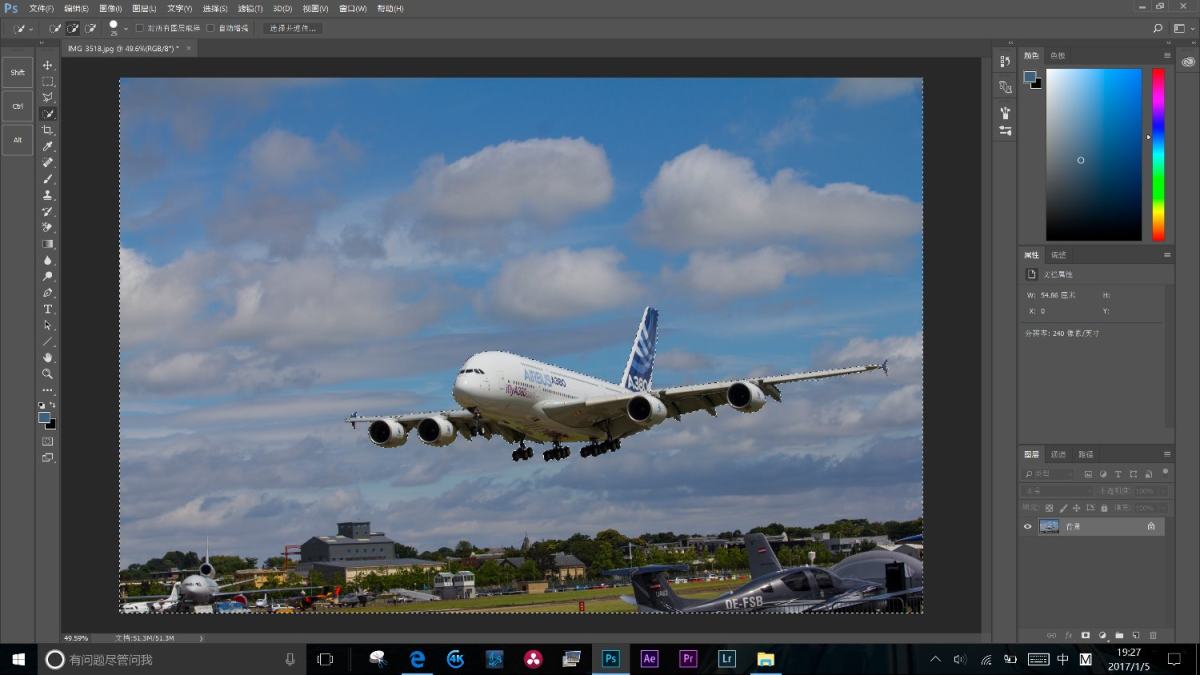Select the Pen tool
This screenshot has height=675, width=1200.
47,292
